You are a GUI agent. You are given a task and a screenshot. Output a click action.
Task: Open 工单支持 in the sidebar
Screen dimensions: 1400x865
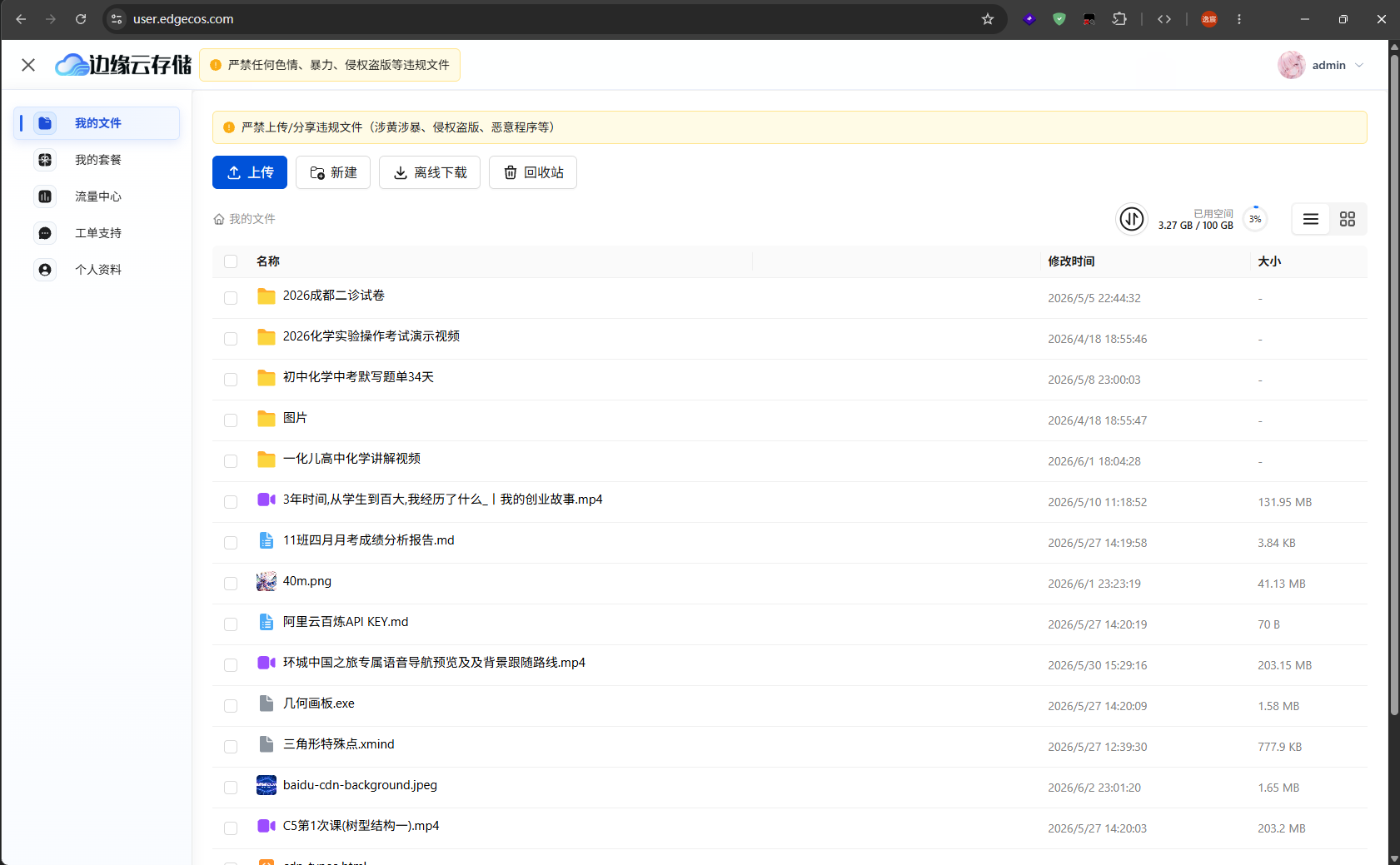pyautogui.click(x=97, y=233)
